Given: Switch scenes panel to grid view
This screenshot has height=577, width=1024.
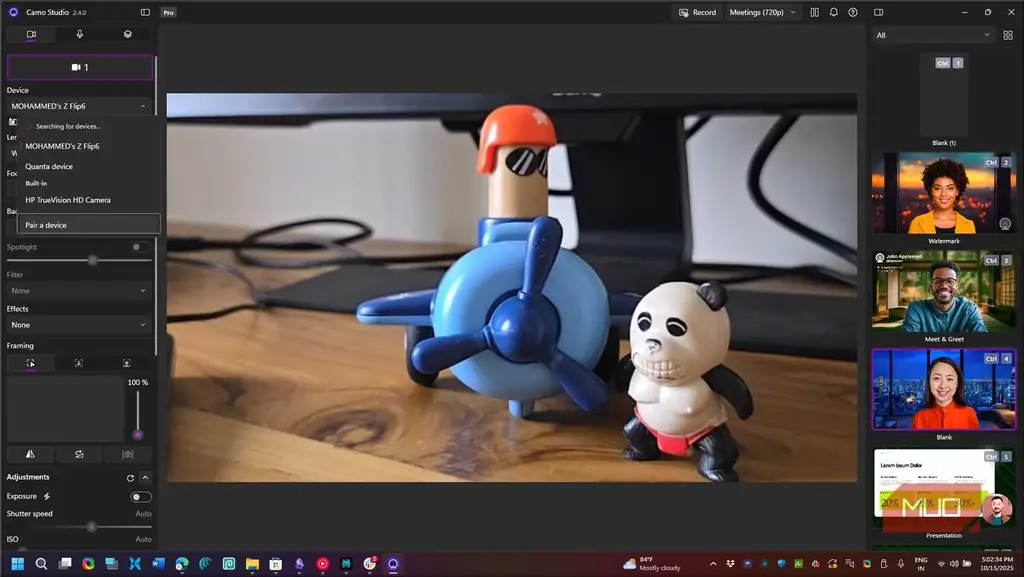Looking at the screenshot, I should point(1008,35).
